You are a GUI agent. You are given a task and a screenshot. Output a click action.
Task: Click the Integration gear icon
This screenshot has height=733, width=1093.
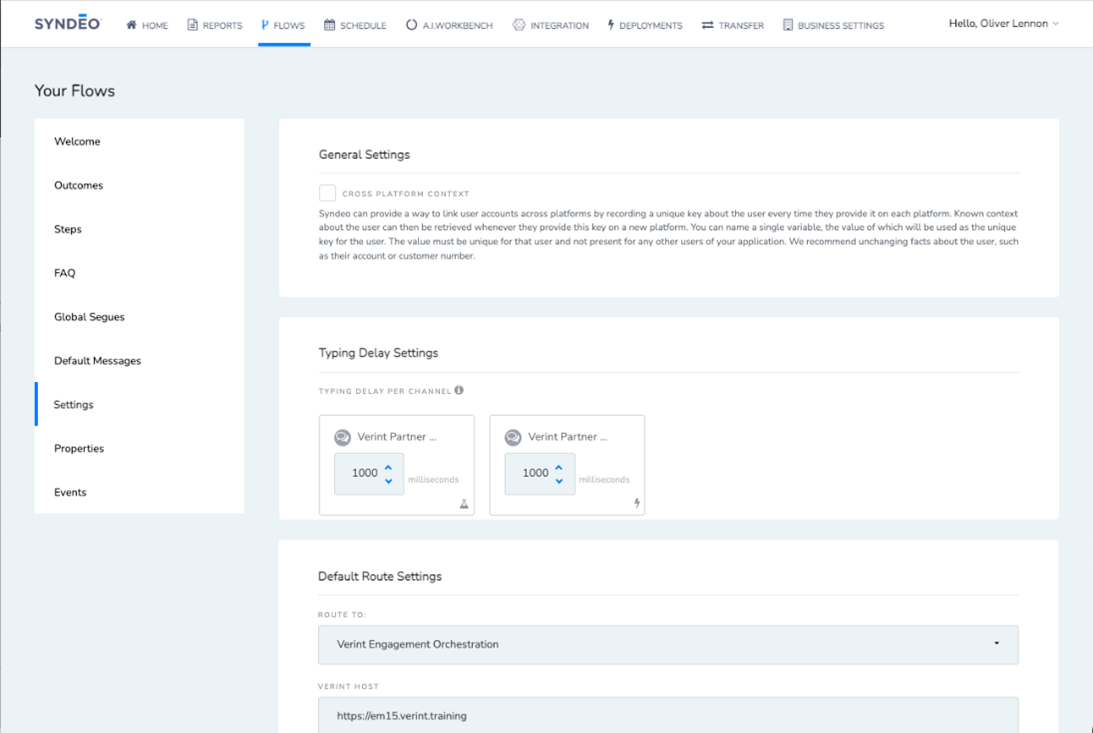[x=518, y=25]
